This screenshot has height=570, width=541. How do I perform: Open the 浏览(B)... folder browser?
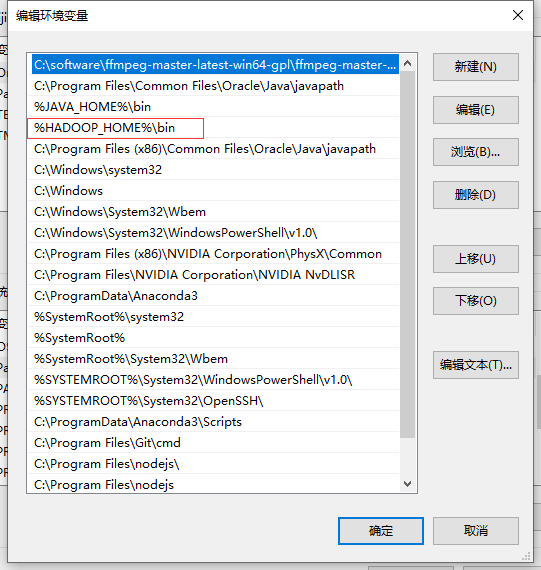click(x=476, y=152)
